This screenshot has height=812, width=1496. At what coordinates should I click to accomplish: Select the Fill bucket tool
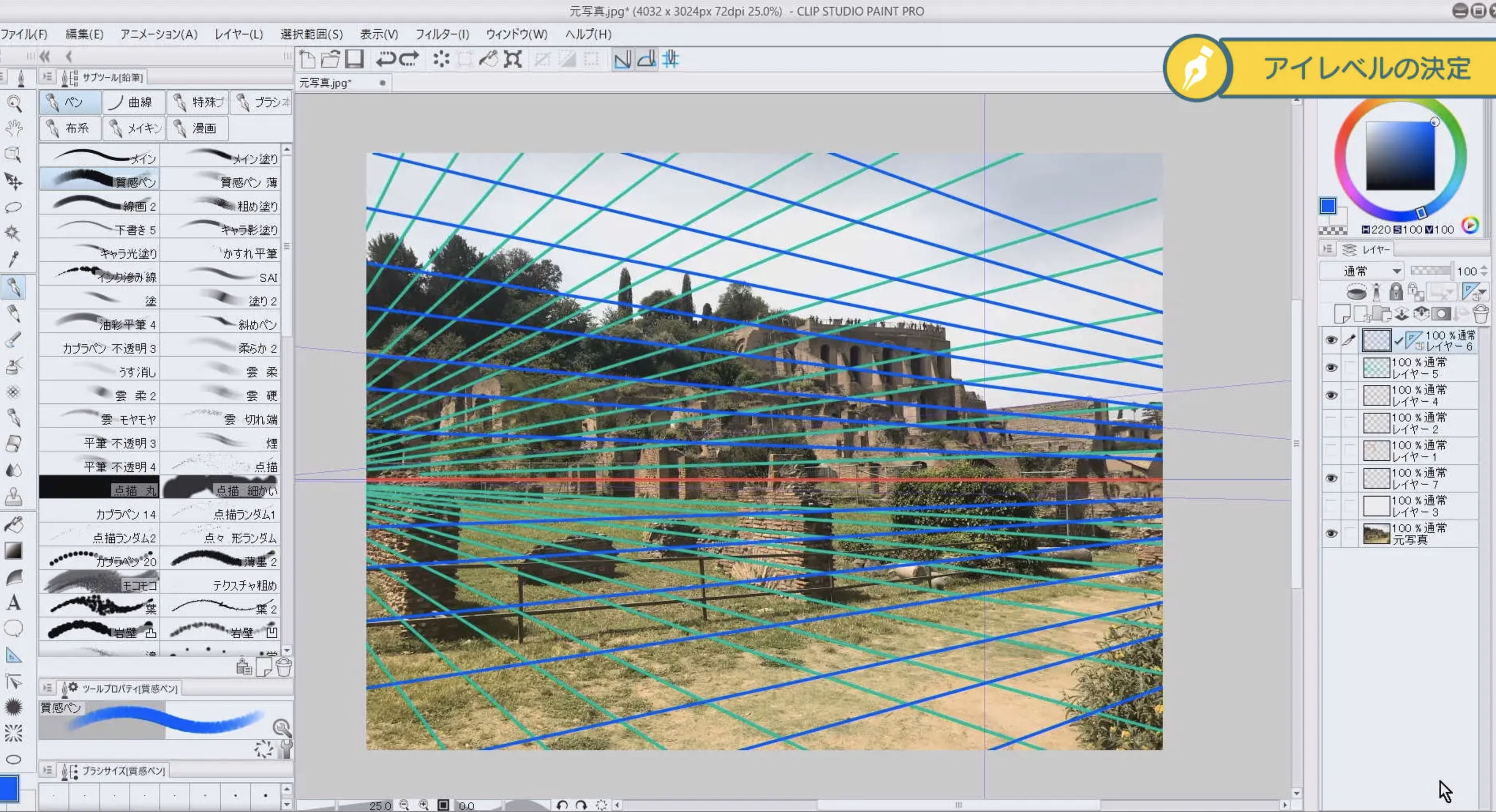[14, 524]
